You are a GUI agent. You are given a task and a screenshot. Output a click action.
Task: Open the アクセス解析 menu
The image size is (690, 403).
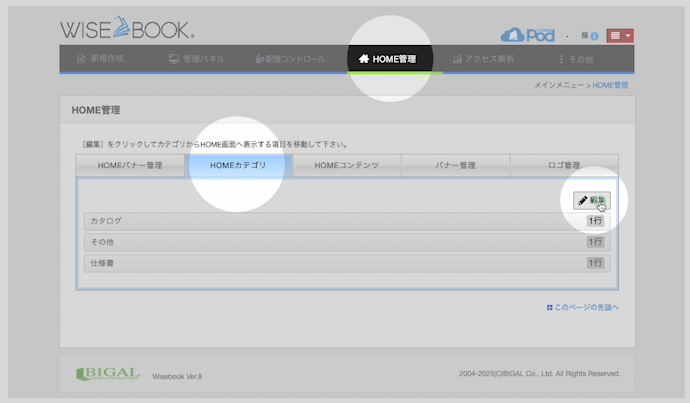pyautogui.click(x=483, y=59)
